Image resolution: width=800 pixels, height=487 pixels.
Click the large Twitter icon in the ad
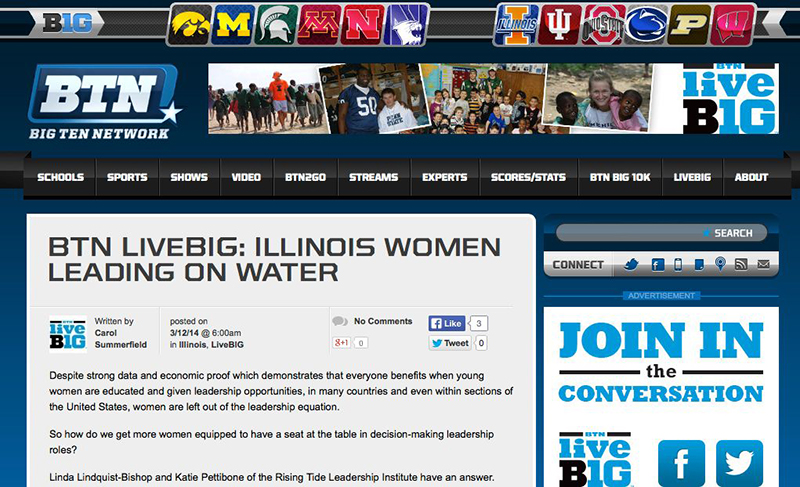click(x=739, y=463)
